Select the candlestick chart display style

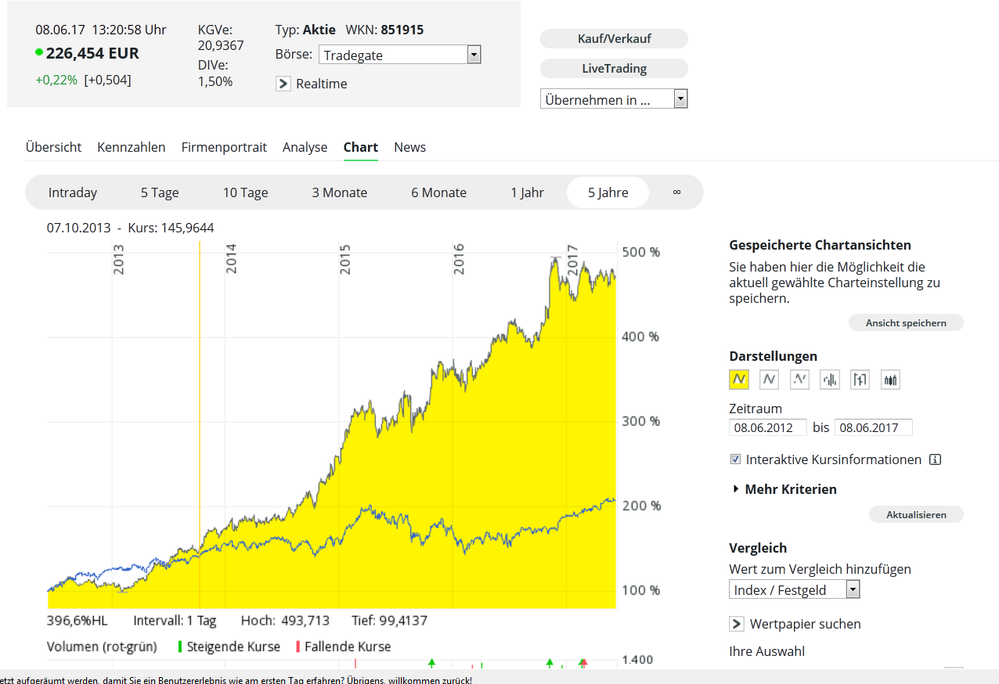[889, 379]
